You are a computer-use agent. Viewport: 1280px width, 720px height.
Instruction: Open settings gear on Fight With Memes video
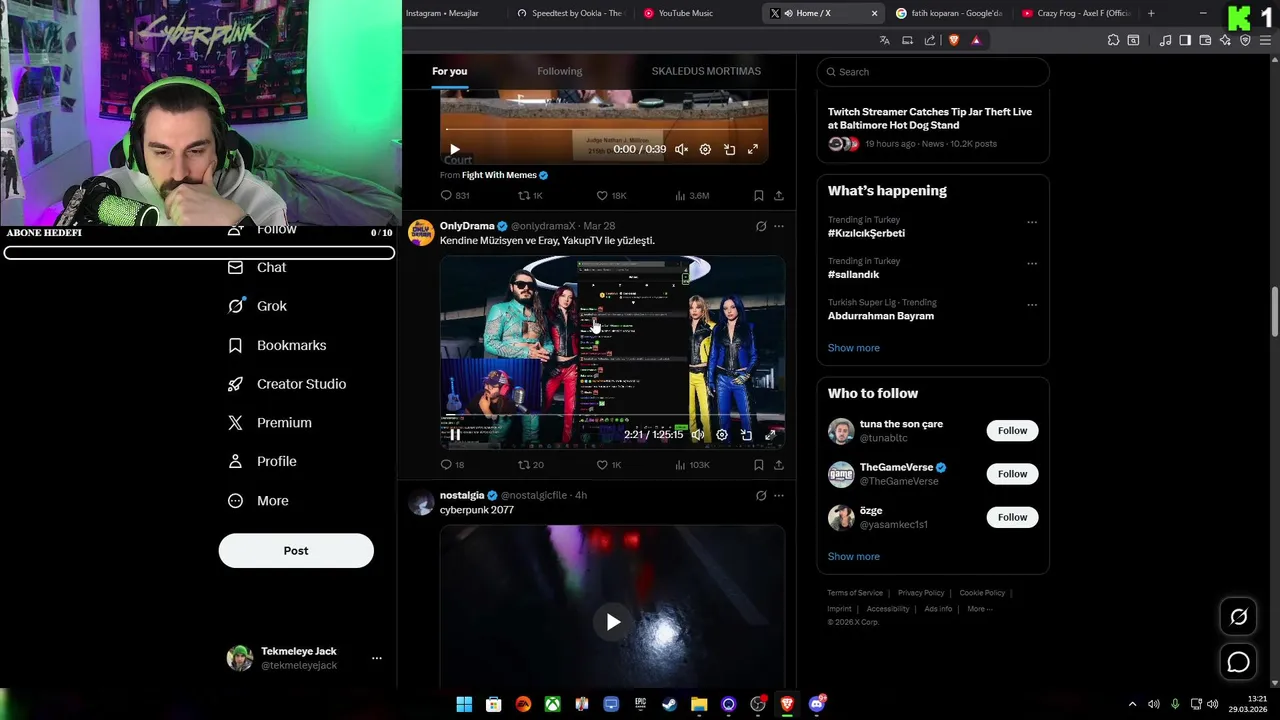[705, 149]
